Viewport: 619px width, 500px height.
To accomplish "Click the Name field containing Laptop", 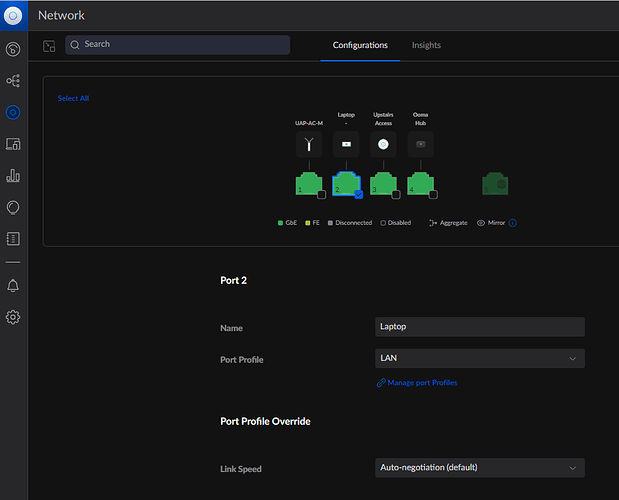I will [480, 327].
